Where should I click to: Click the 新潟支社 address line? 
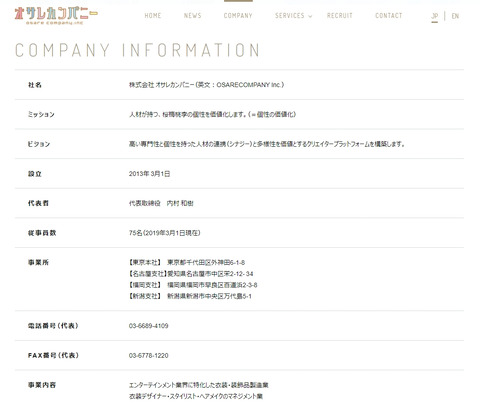click(190, 296)
